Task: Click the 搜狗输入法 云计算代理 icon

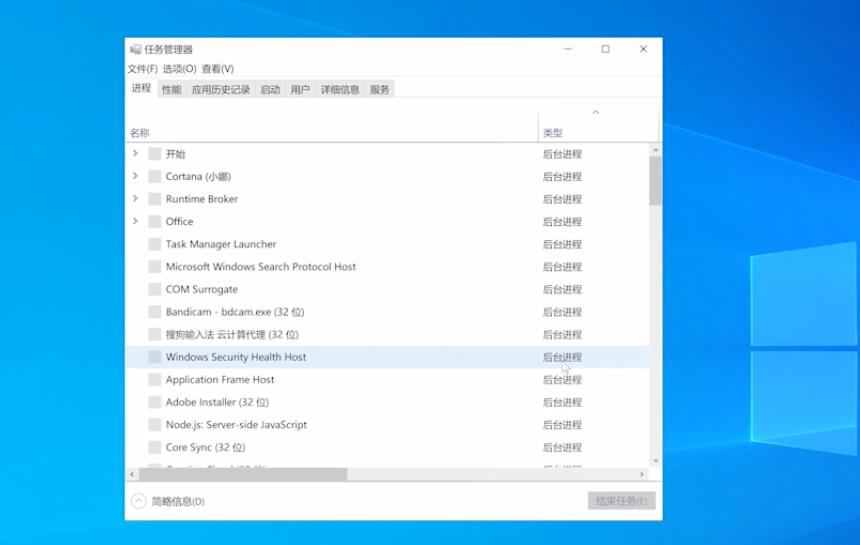Action: point(155,334)
